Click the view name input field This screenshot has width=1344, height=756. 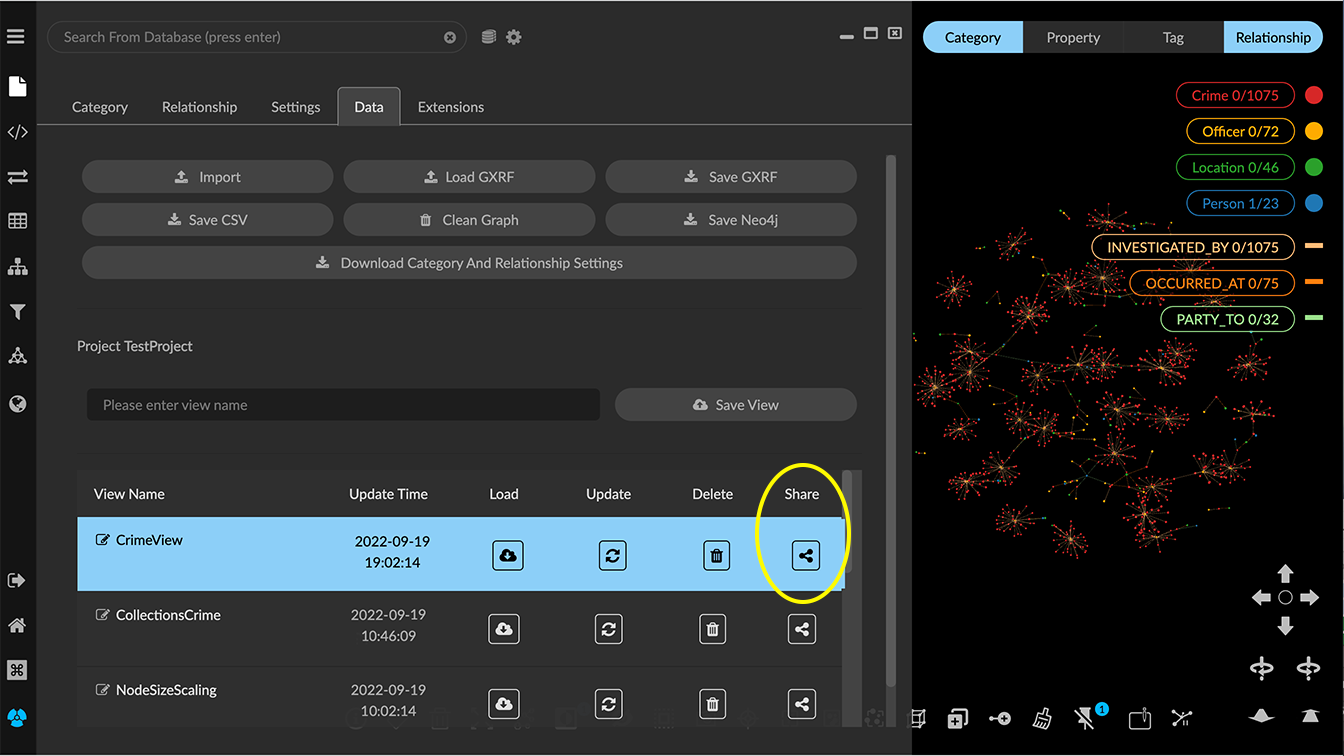point(343,405)
